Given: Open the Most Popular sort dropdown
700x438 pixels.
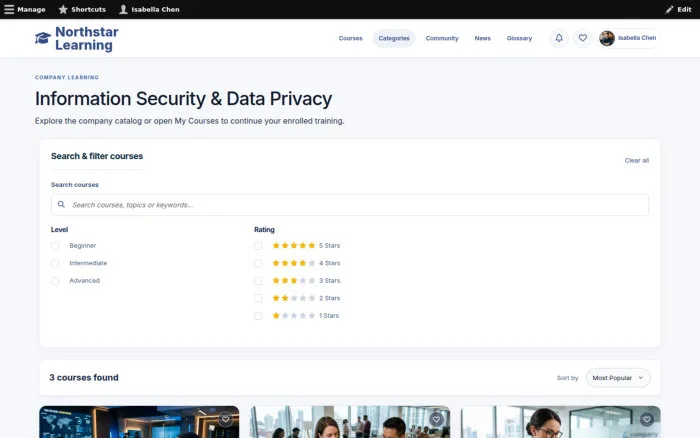Looking at the screenshot, I should (618, 378).
